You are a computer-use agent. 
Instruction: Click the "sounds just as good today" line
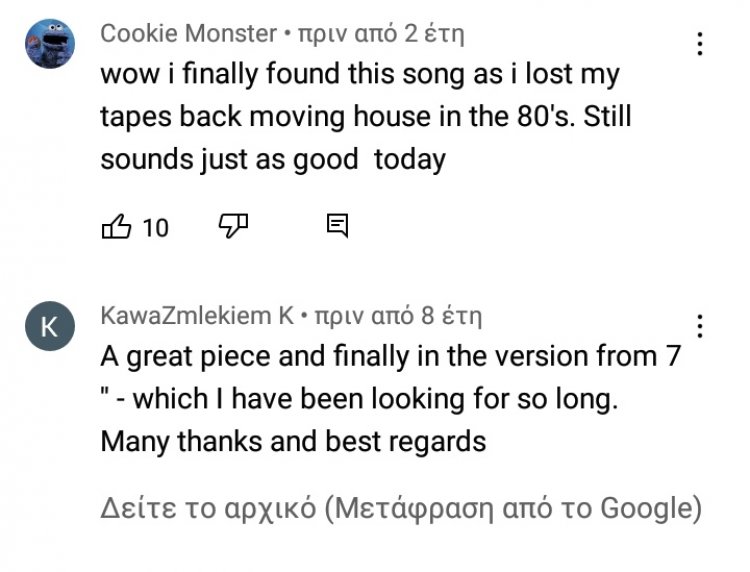(272, 160)
